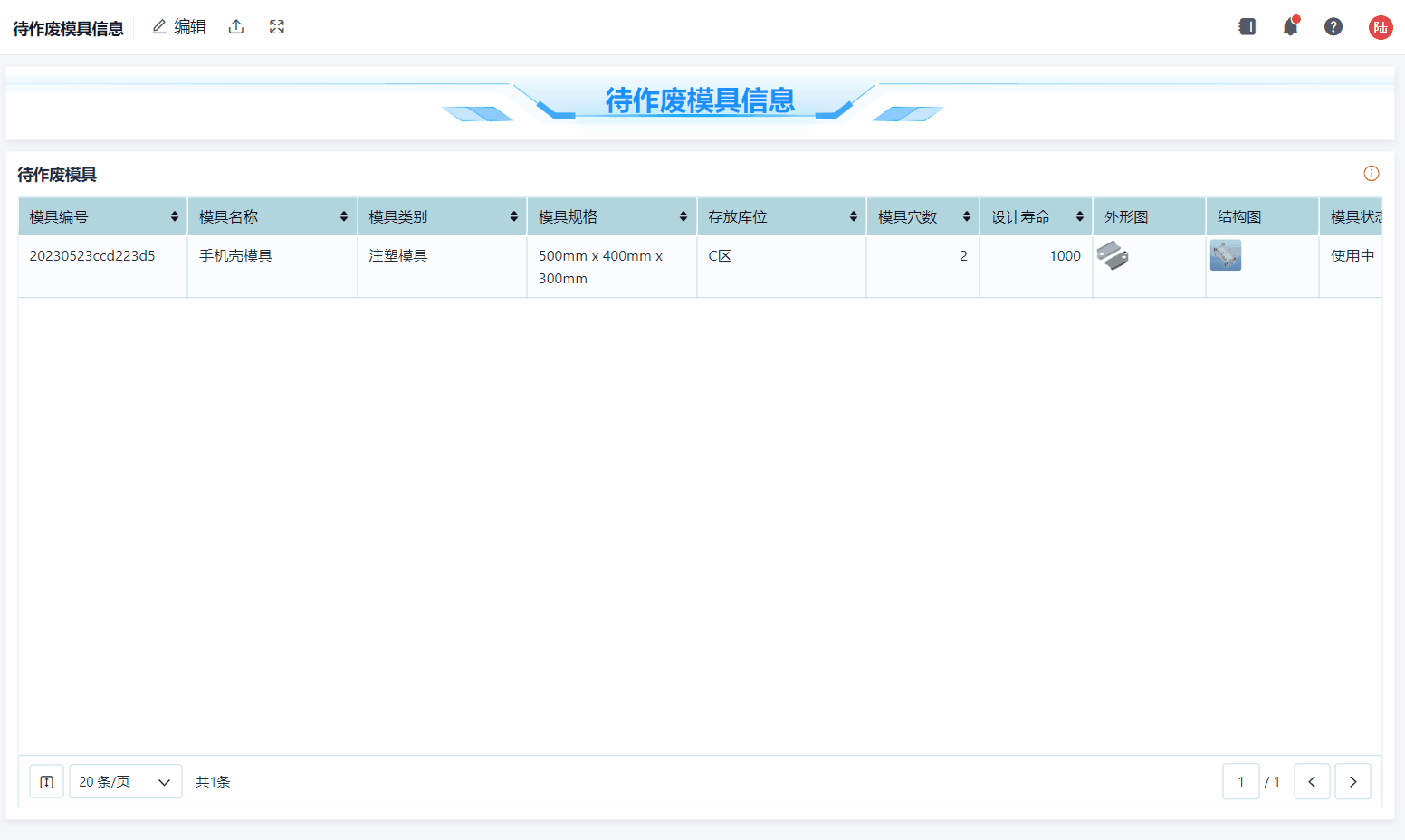Sort by 模具名称 column
The width and height of the screenshot is (1405, 840).
[x=343, y=217]
